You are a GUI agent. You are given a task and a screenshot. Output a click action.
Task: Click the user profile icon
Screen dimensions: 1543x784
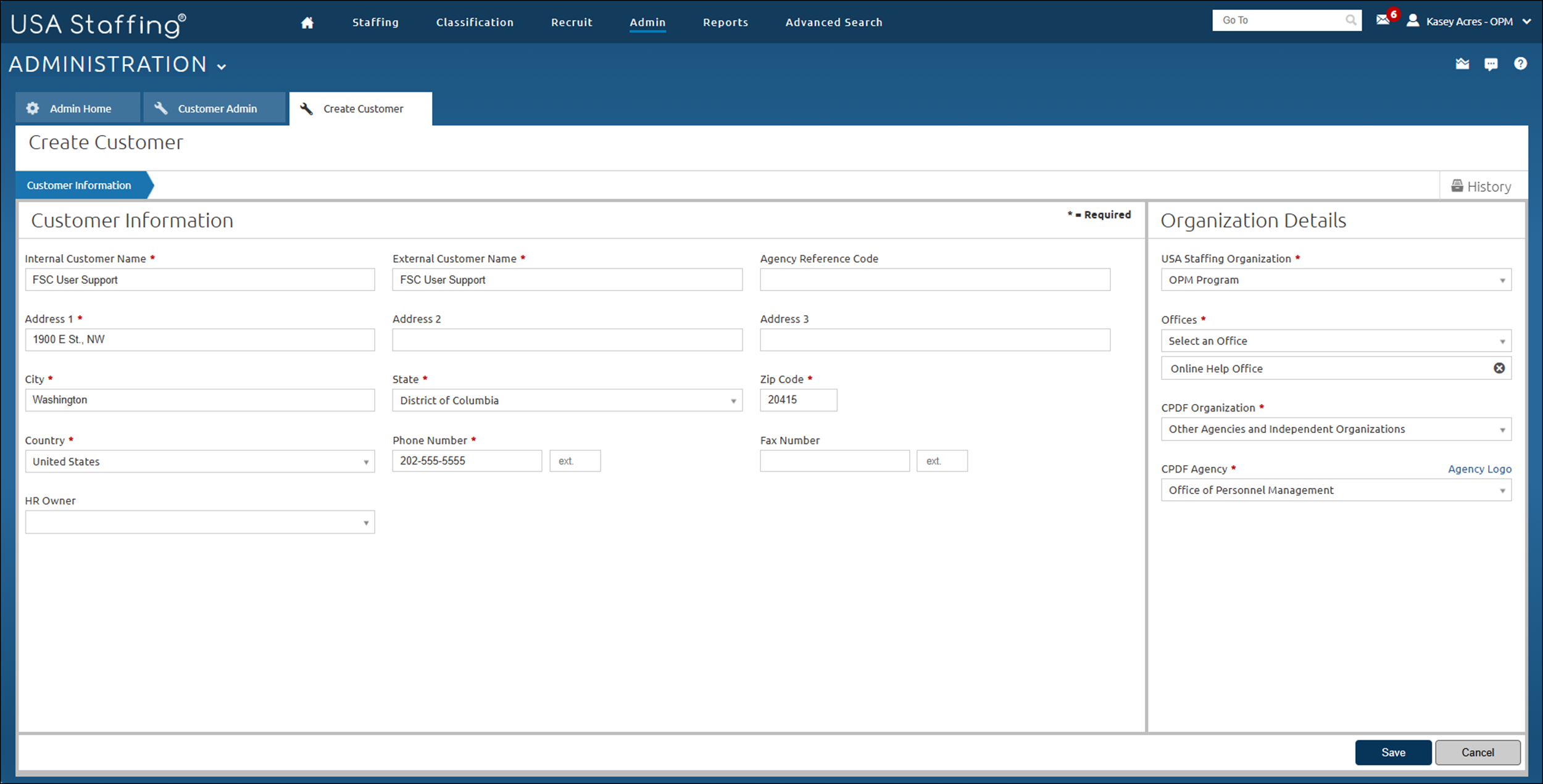coord(1412,21)
